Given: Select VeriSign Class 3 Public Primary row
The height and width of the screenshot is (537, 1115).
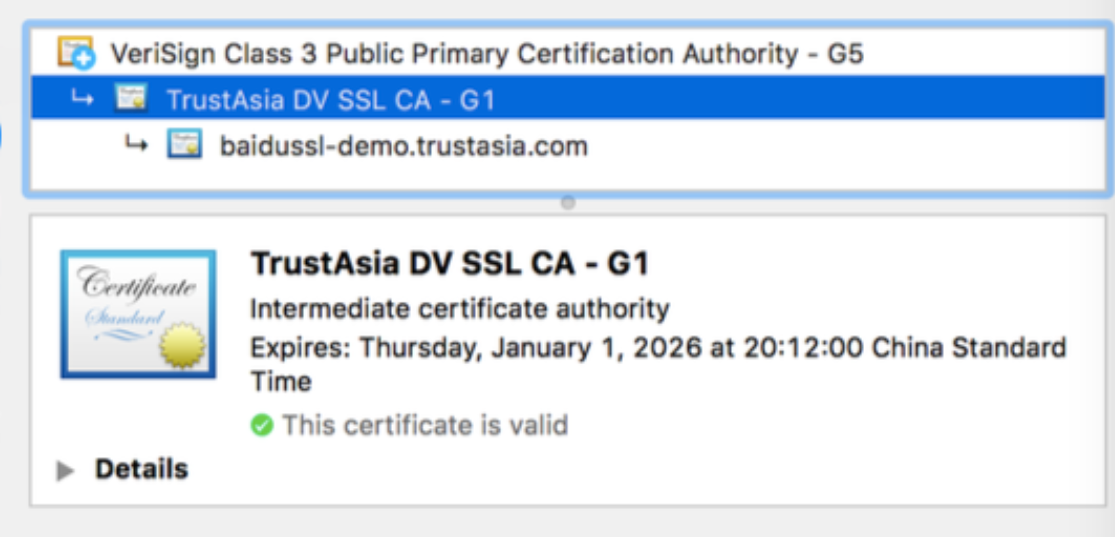Looking at the screenshot, I should click(x=486, y=53).
